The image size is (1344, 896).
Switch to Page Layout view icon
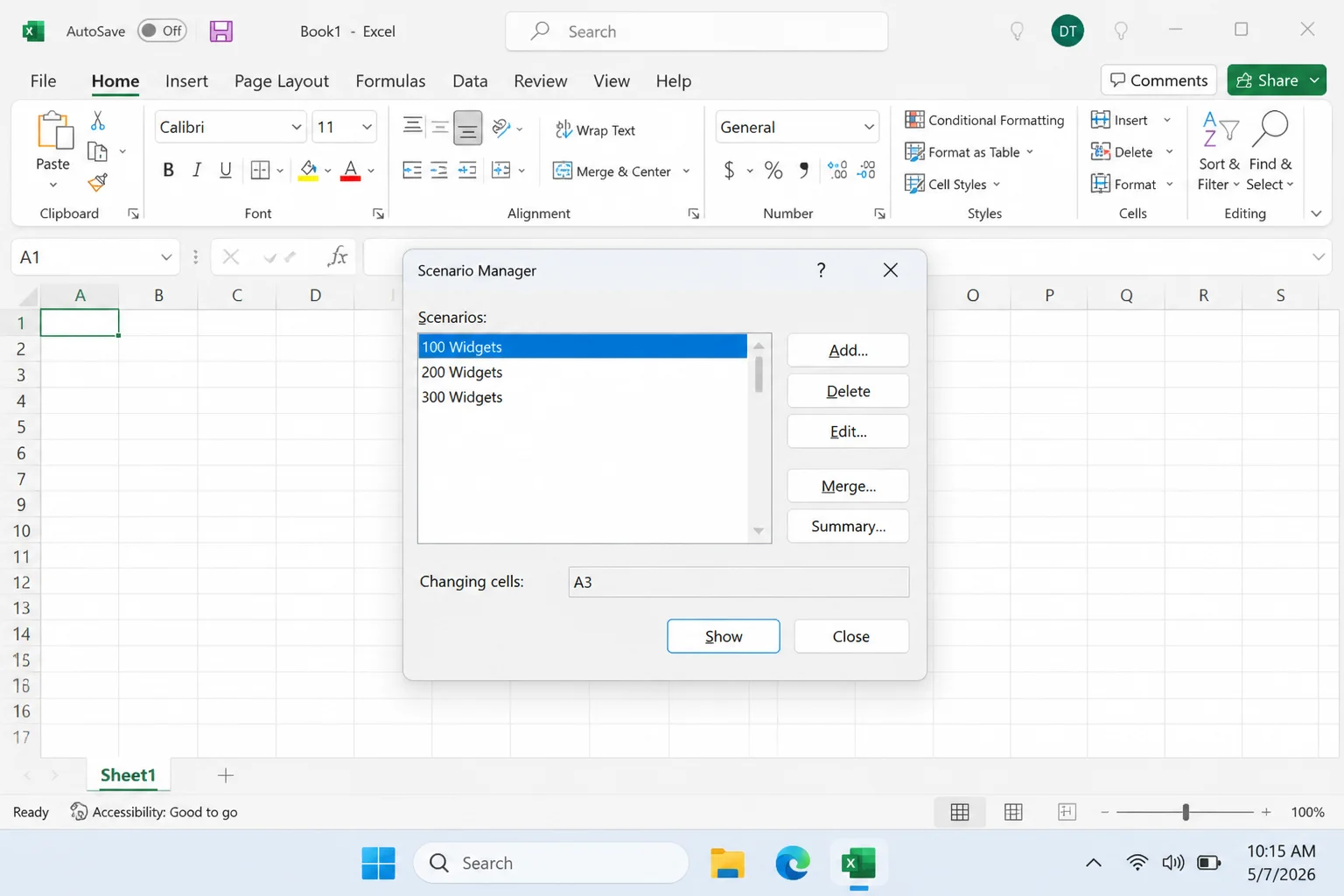pos(1013,812)
